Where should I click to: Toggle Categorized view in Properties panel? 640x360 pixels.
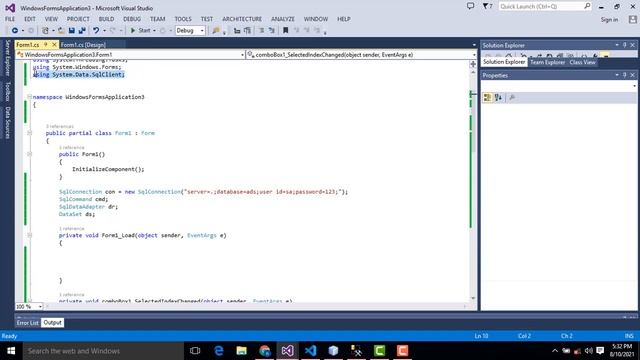tap(487, 97)
